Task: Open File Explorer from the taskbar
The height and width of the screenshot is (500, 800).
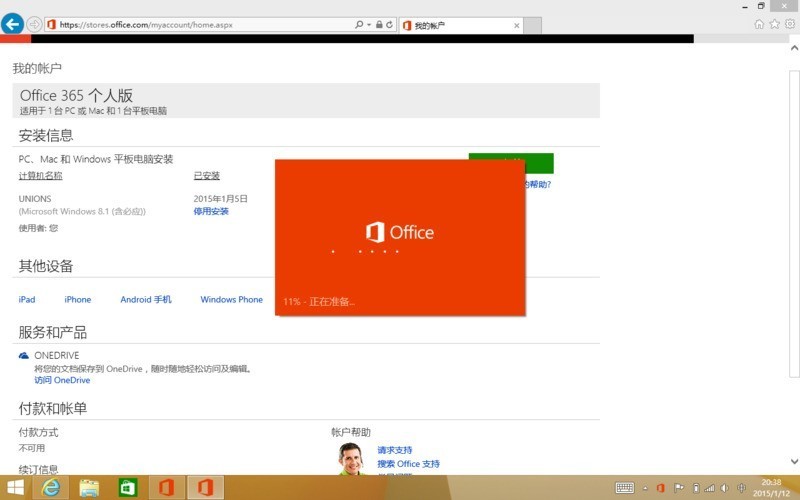Action: pos(89,488)
